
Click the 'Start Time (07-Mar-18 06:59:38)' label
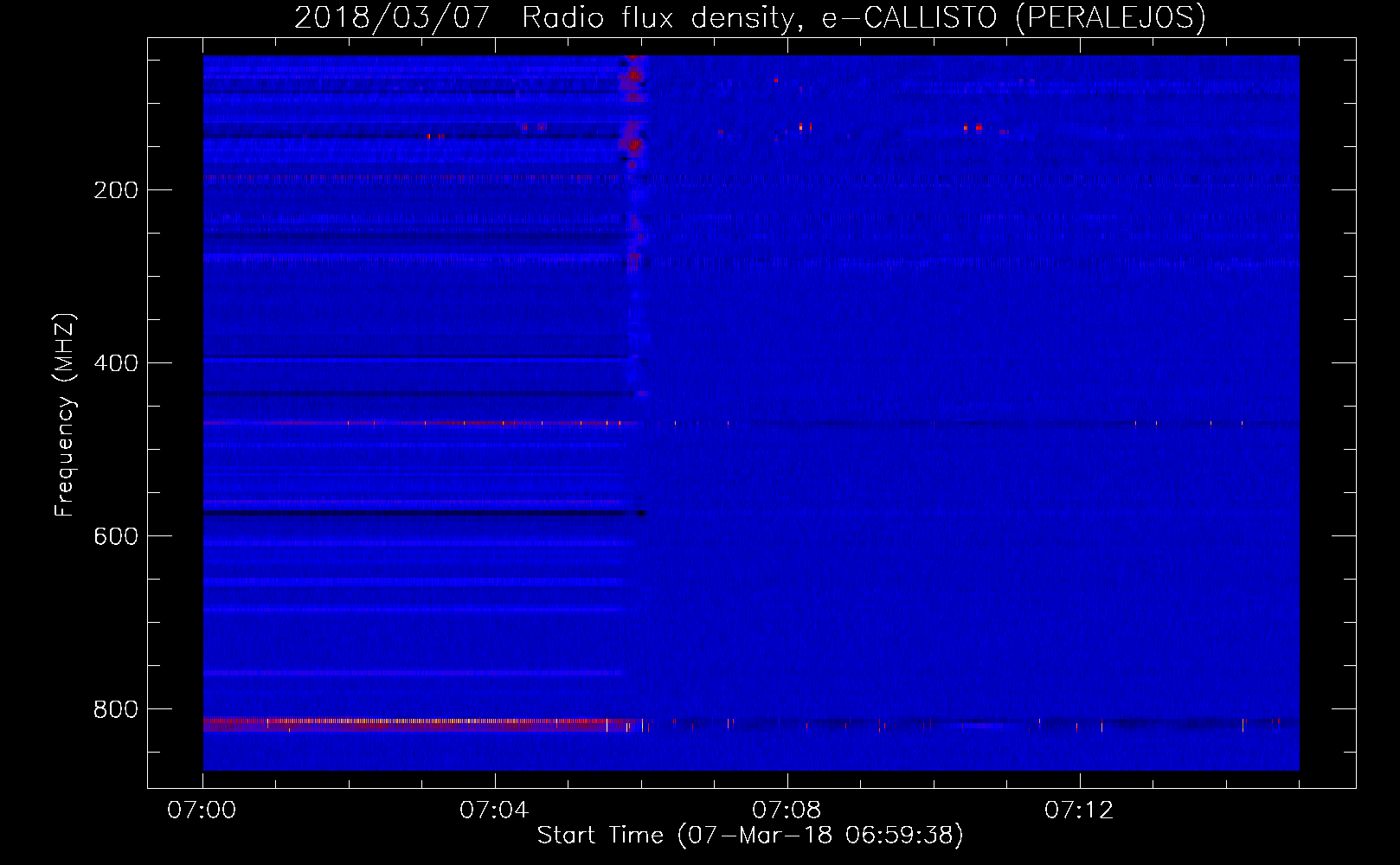[x=750, y=836]
